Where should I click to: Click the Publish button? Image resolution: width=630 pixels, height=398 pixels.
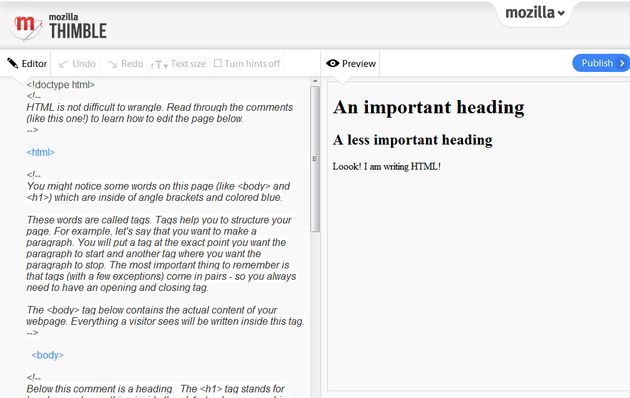(x=601, y=63)
